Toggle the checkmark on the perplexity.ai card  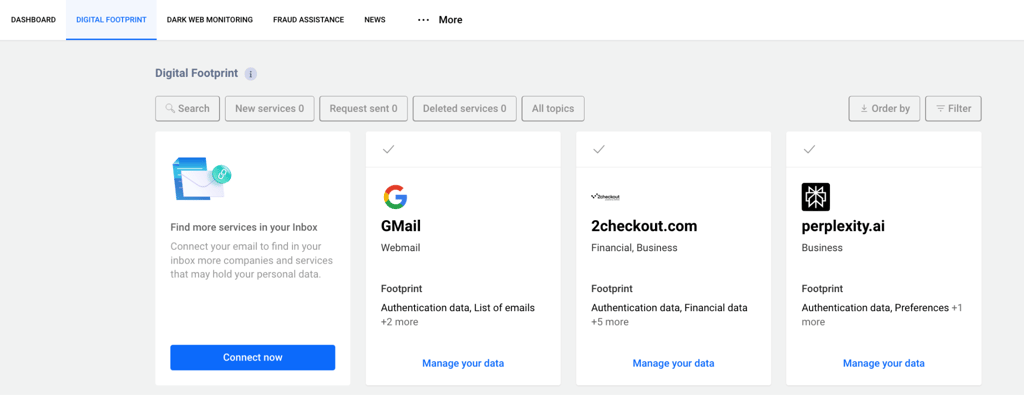tap(809, 150)
